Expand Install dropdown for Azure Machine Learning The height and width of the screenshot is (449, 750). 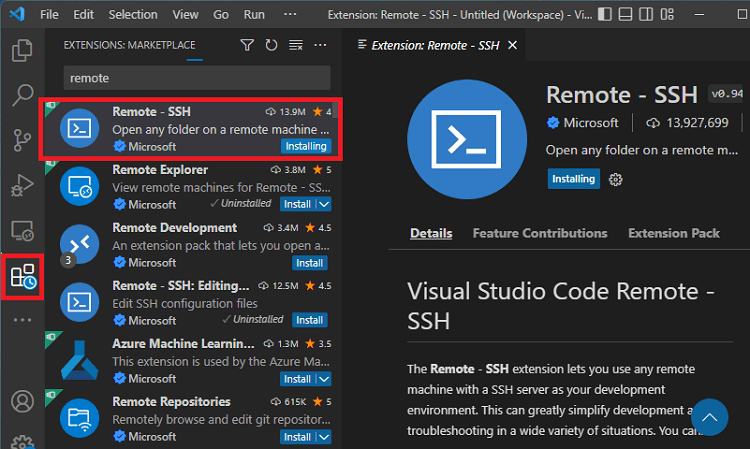[x=324, y=379]
